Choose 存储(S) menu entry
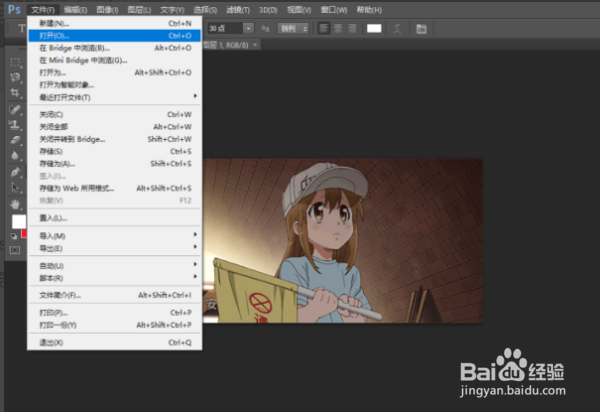 [114, 151]
